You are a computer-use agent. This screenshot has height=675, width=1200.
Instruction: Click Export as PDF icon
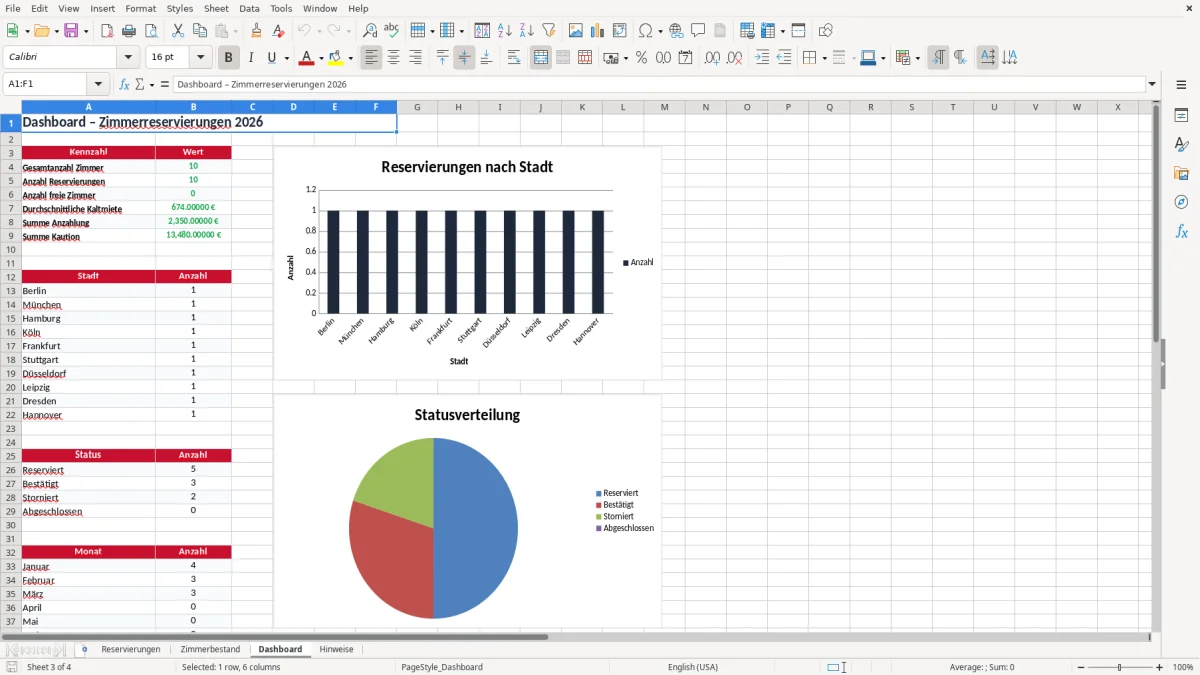pos(107,31)
